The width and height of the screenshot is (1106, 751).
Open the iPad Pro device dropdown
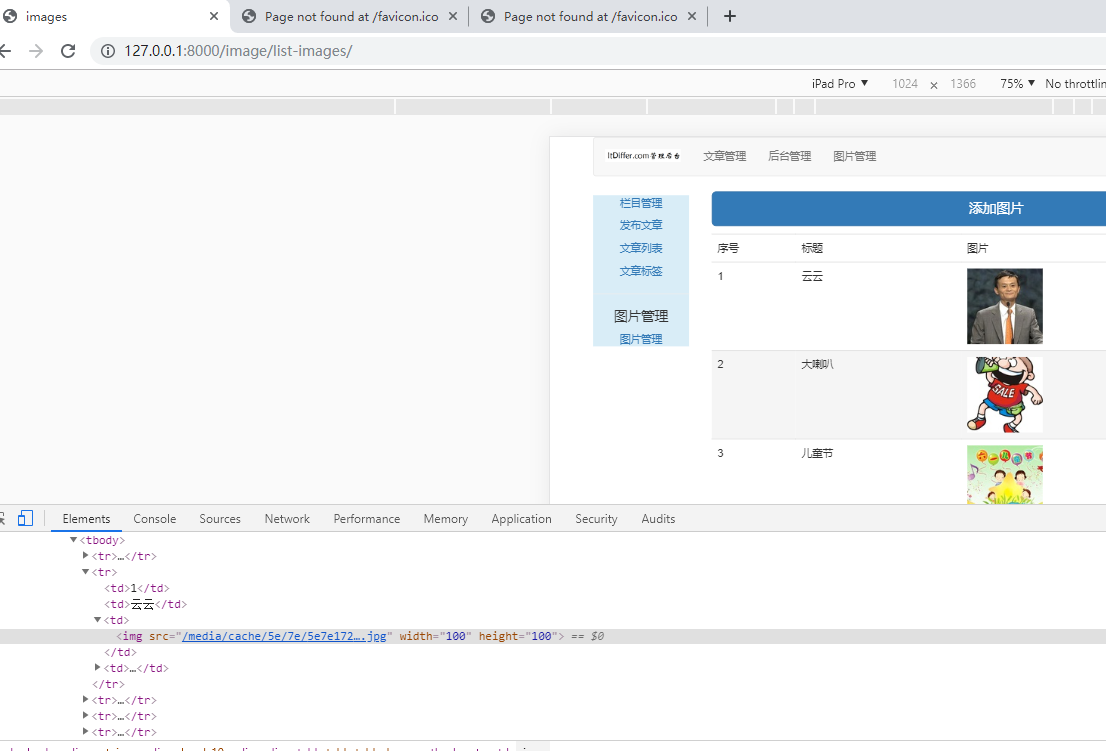[x=839, y=83]
